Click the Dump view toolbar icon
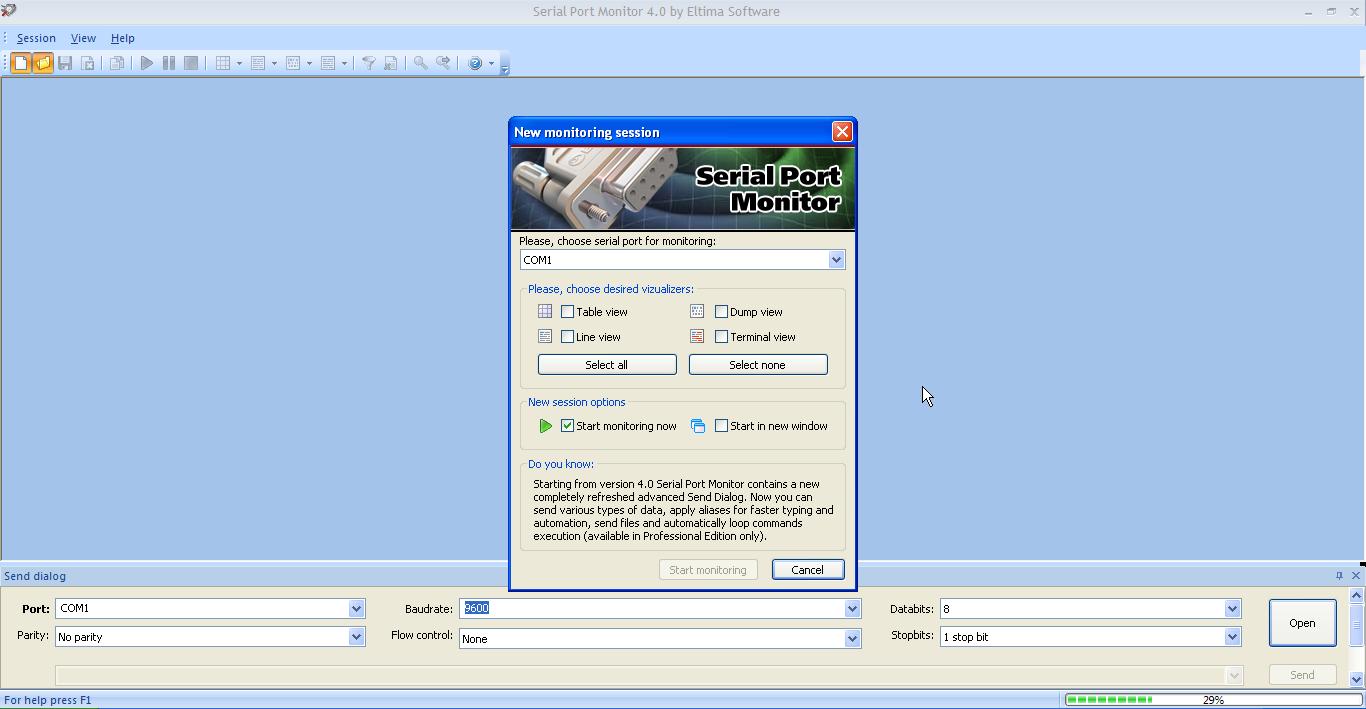The height and width of the screenshot is (709, 1366). 293,63
